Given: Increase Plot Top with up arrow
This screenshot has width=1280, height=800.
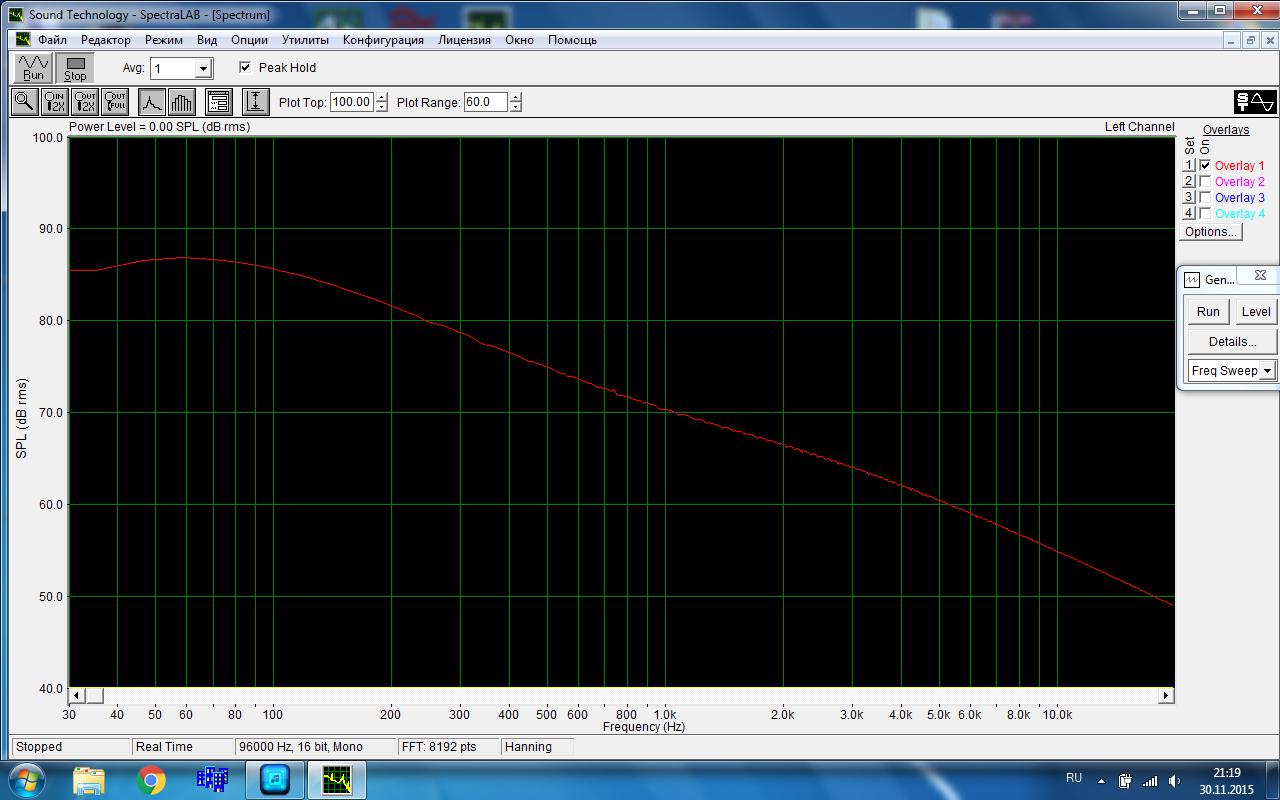Looking at the screenshot, I should click(381, 98).
